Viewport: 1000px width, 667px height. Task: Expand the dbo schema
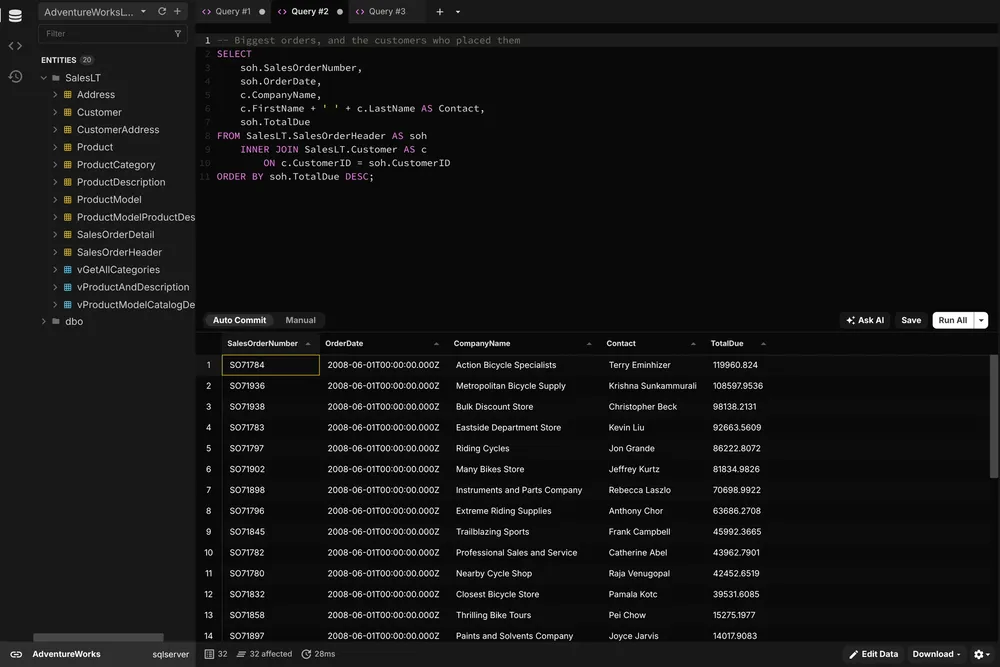click(x=44, y=321)
